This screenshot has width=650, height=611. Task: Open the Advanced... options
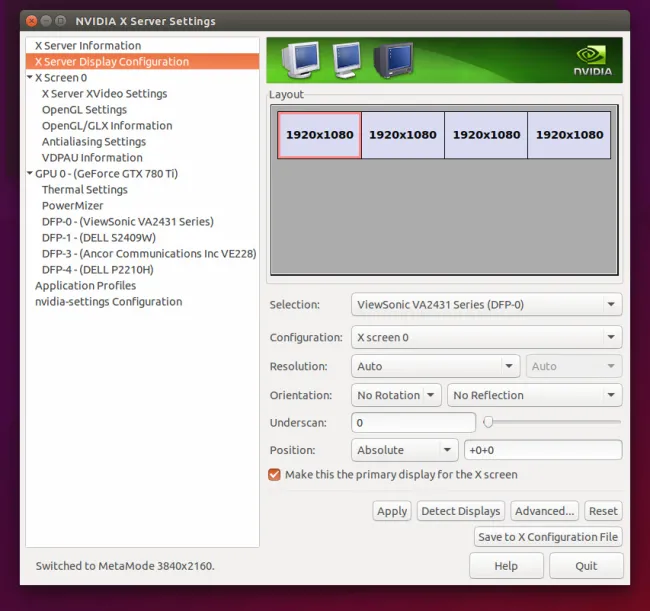click(x=544, y=511)
